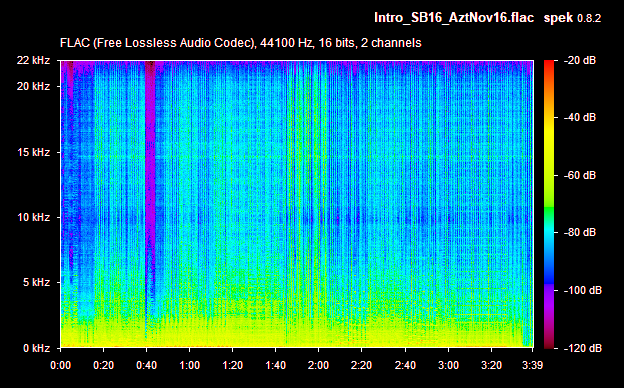Click the 5 kHz frequency label
This screenshot has height=388, width=624.
pos(36,283)
